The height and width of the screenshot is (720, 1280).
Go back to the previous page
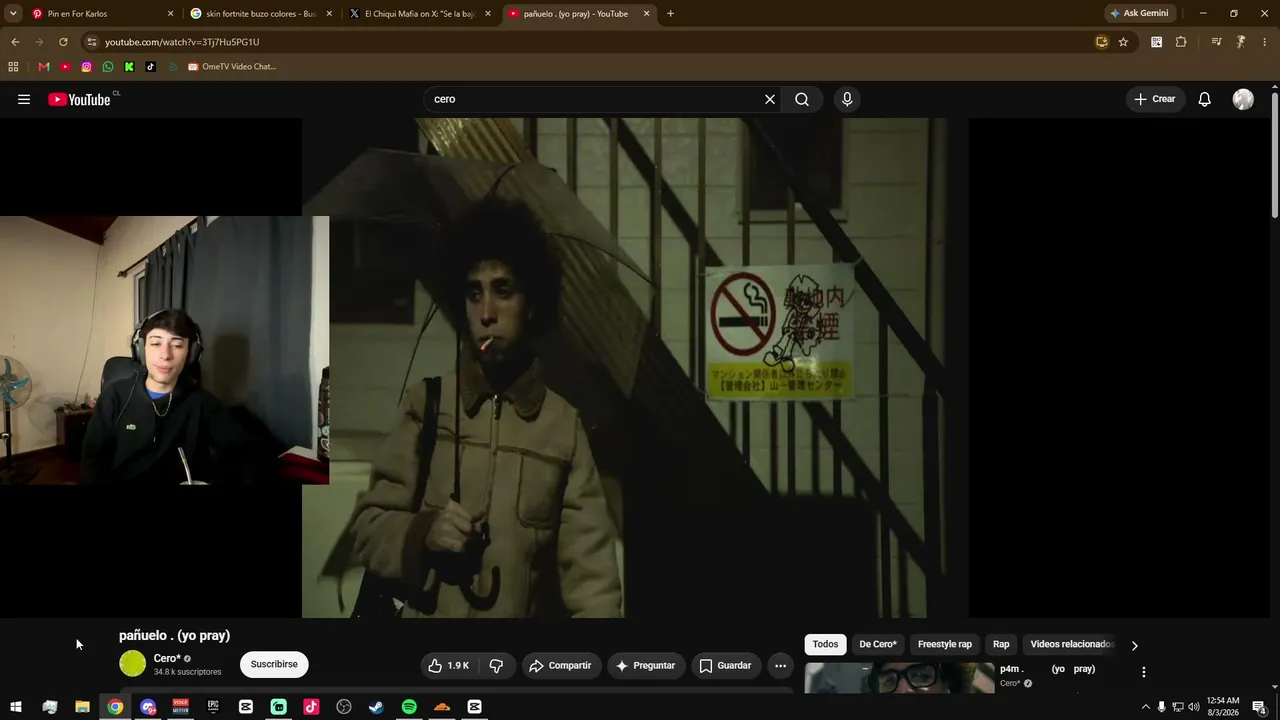pyautogui.click(x=15, y=42)
